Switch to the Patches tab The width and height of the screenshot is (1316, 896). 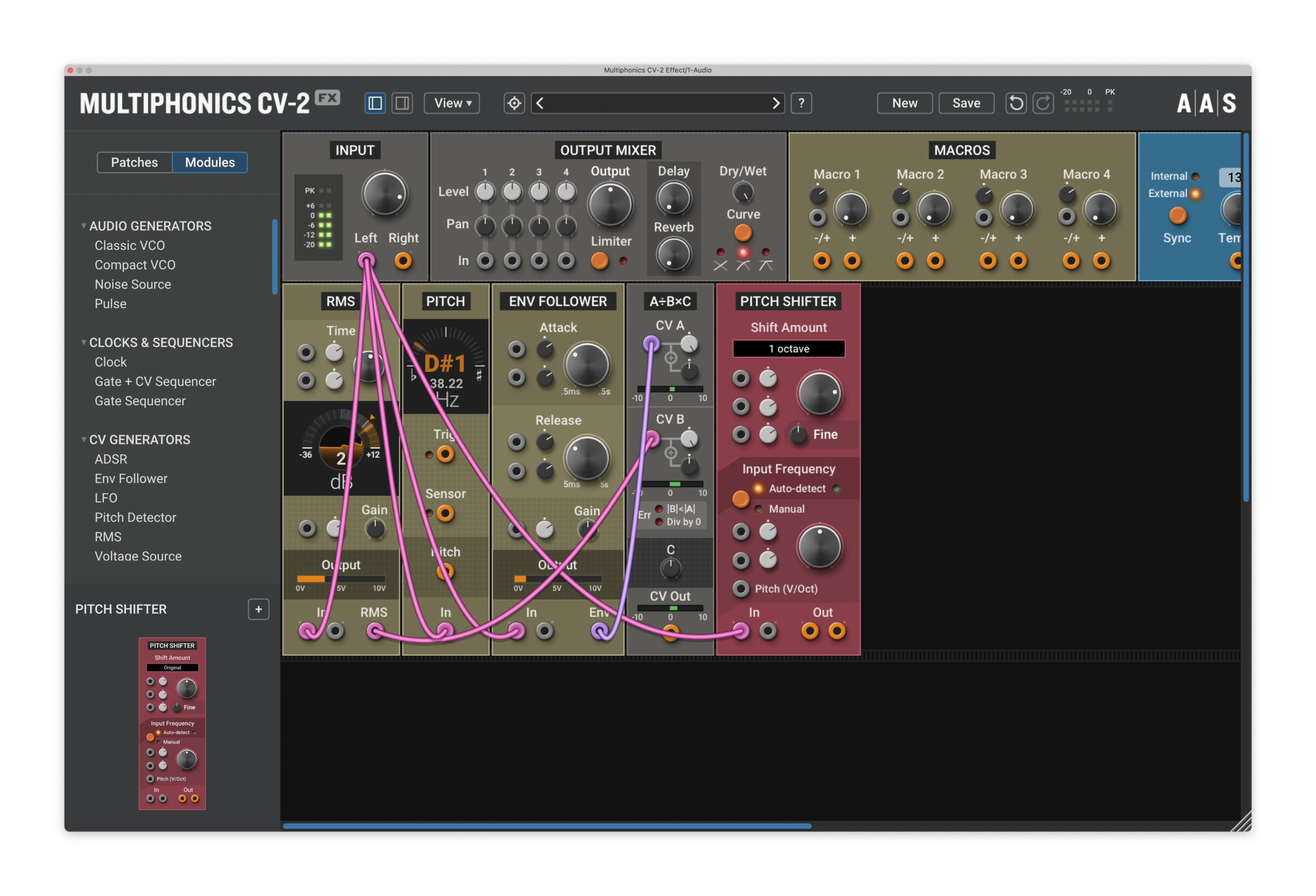(x=135, y=162)
